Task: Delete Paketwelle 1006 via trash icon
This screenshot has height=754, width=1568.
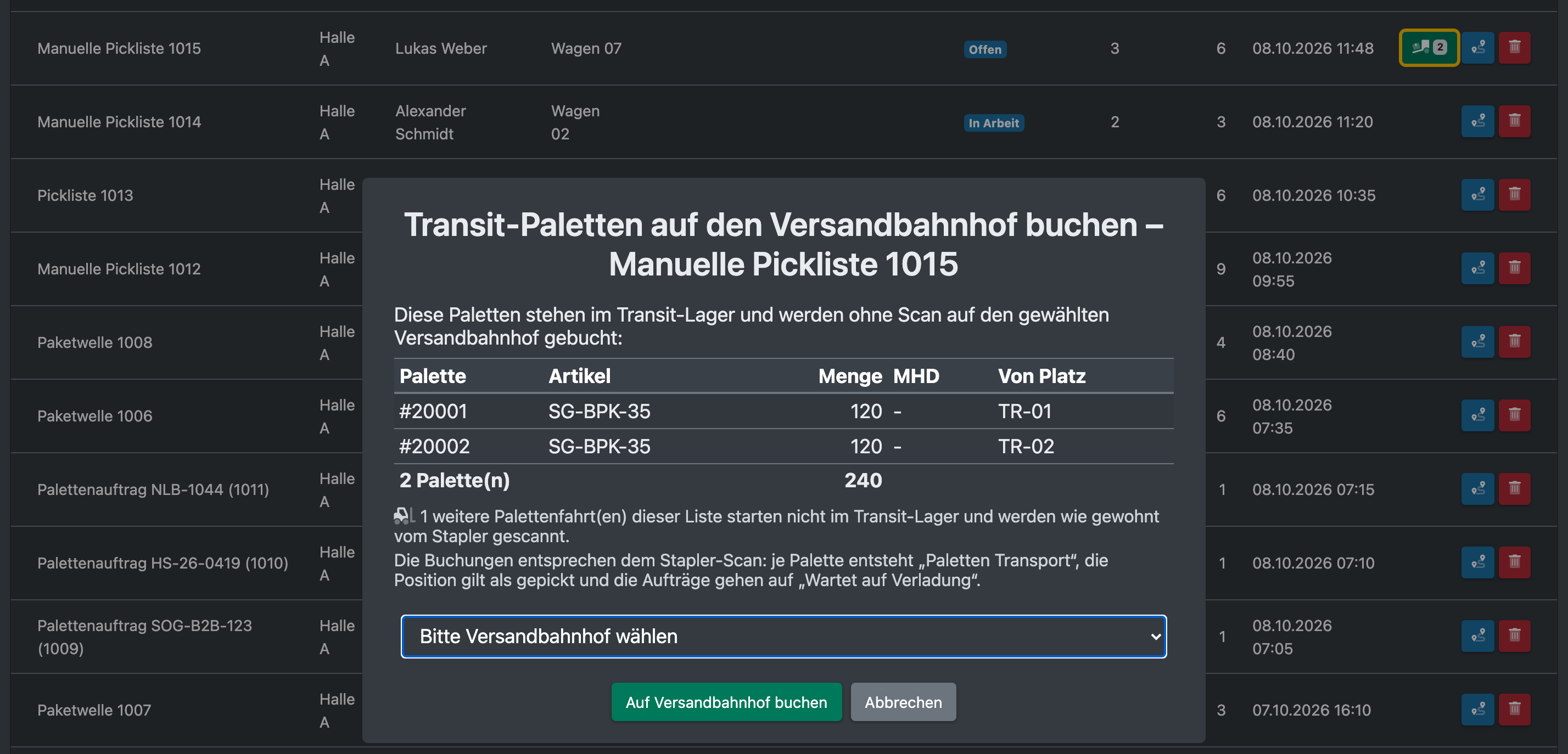Action: pos(1514,415)
